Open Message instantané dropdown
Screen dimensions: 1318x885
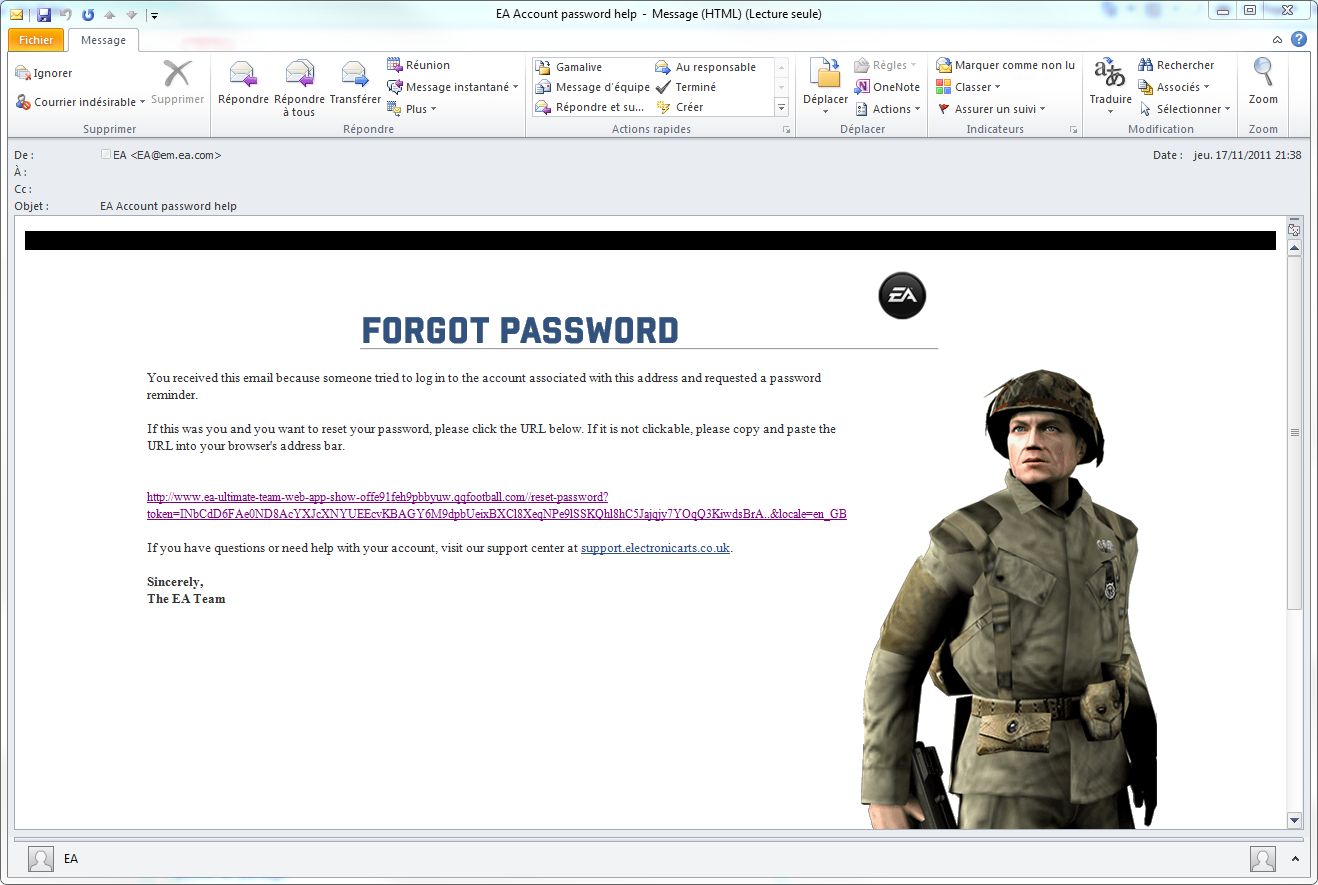[x=515, y=87]
